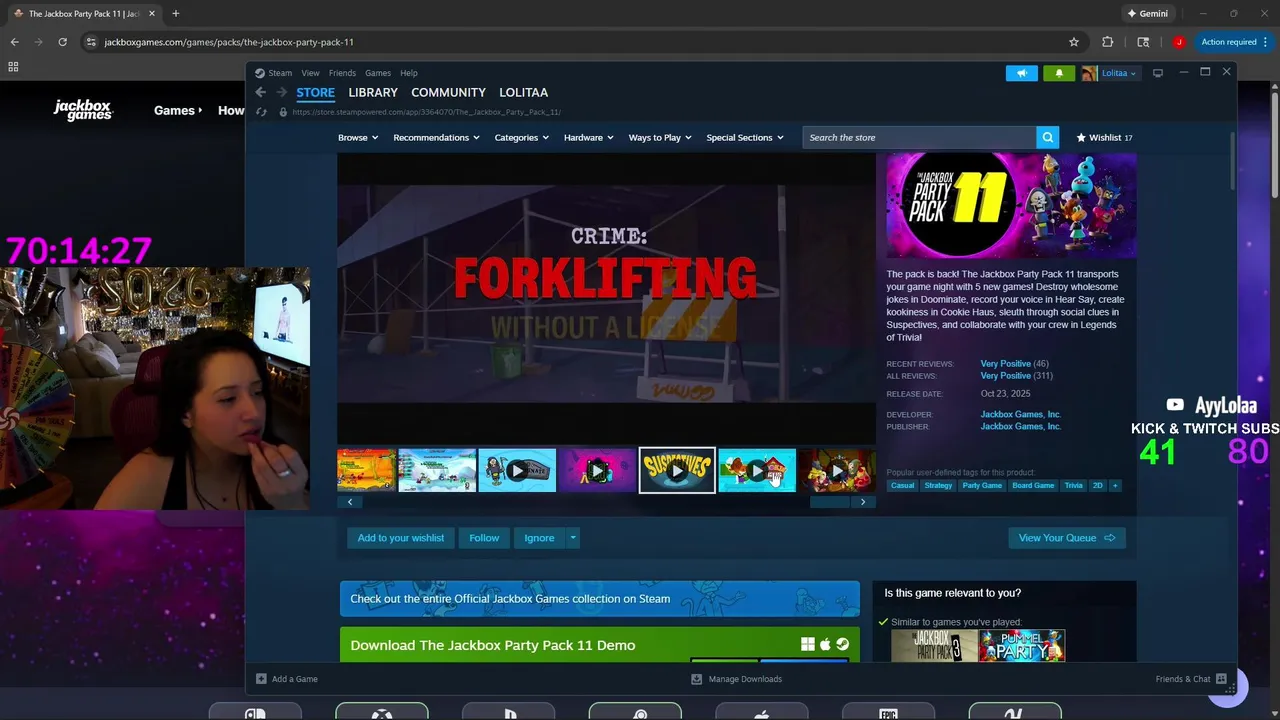This screenshot has width=1280, height=720.
Task: Play the Doominate trailer thumbnail
Action: pos(517,470)
